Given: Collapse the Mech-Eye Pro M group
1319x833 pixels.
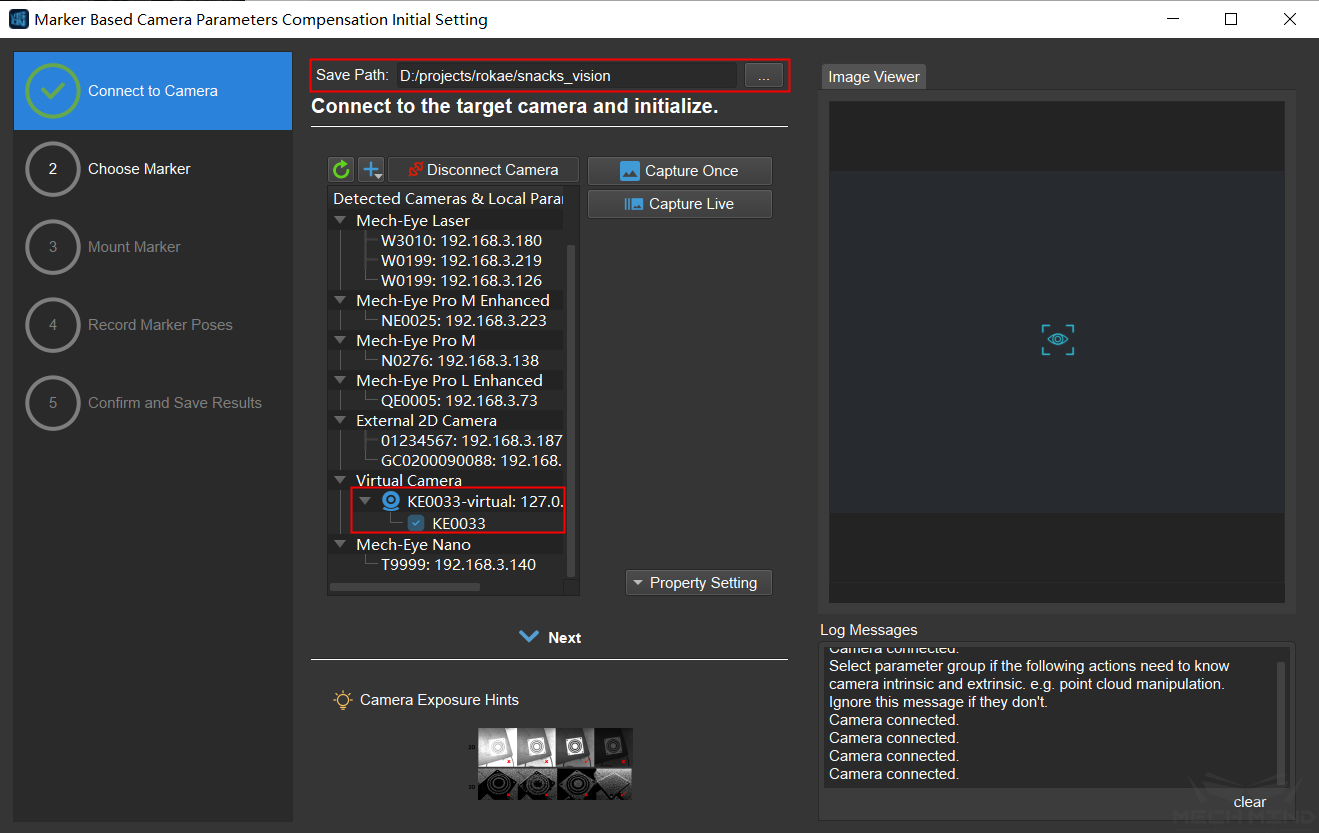Looking at the screenshot, I should (x=341, y=341).
